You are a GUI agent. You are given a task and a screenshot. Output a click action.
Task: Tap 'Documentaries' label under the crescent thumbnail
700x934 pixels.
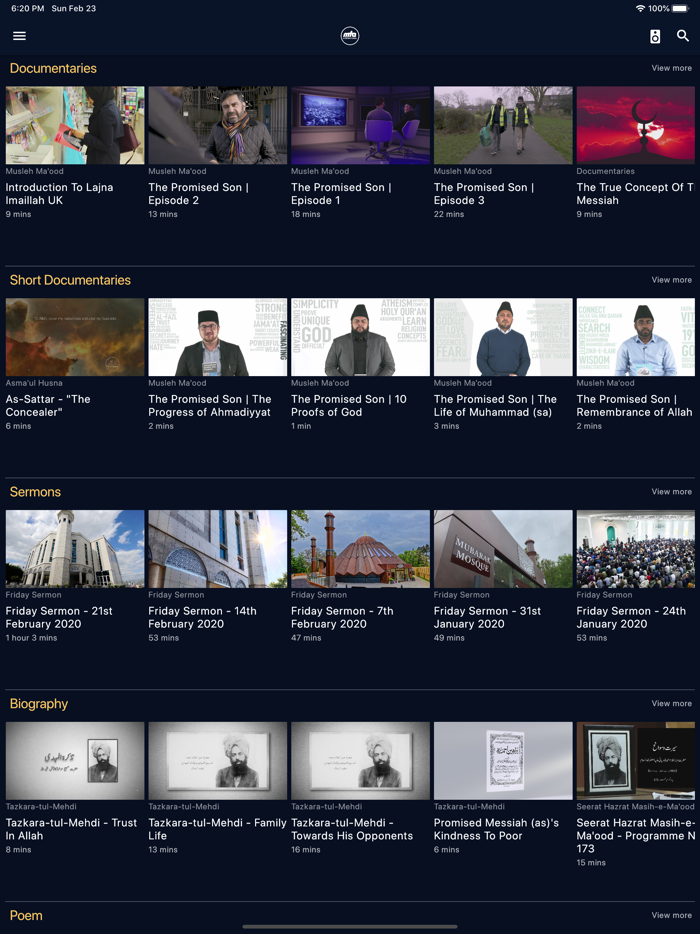[605, 171]
